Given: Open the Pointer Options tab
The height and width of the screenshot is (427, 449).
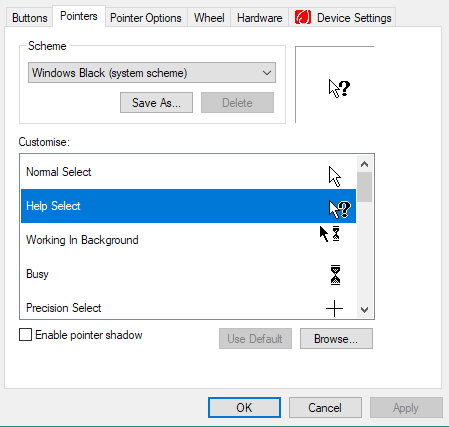Looking at the screenshot, I should coord(146,18).
